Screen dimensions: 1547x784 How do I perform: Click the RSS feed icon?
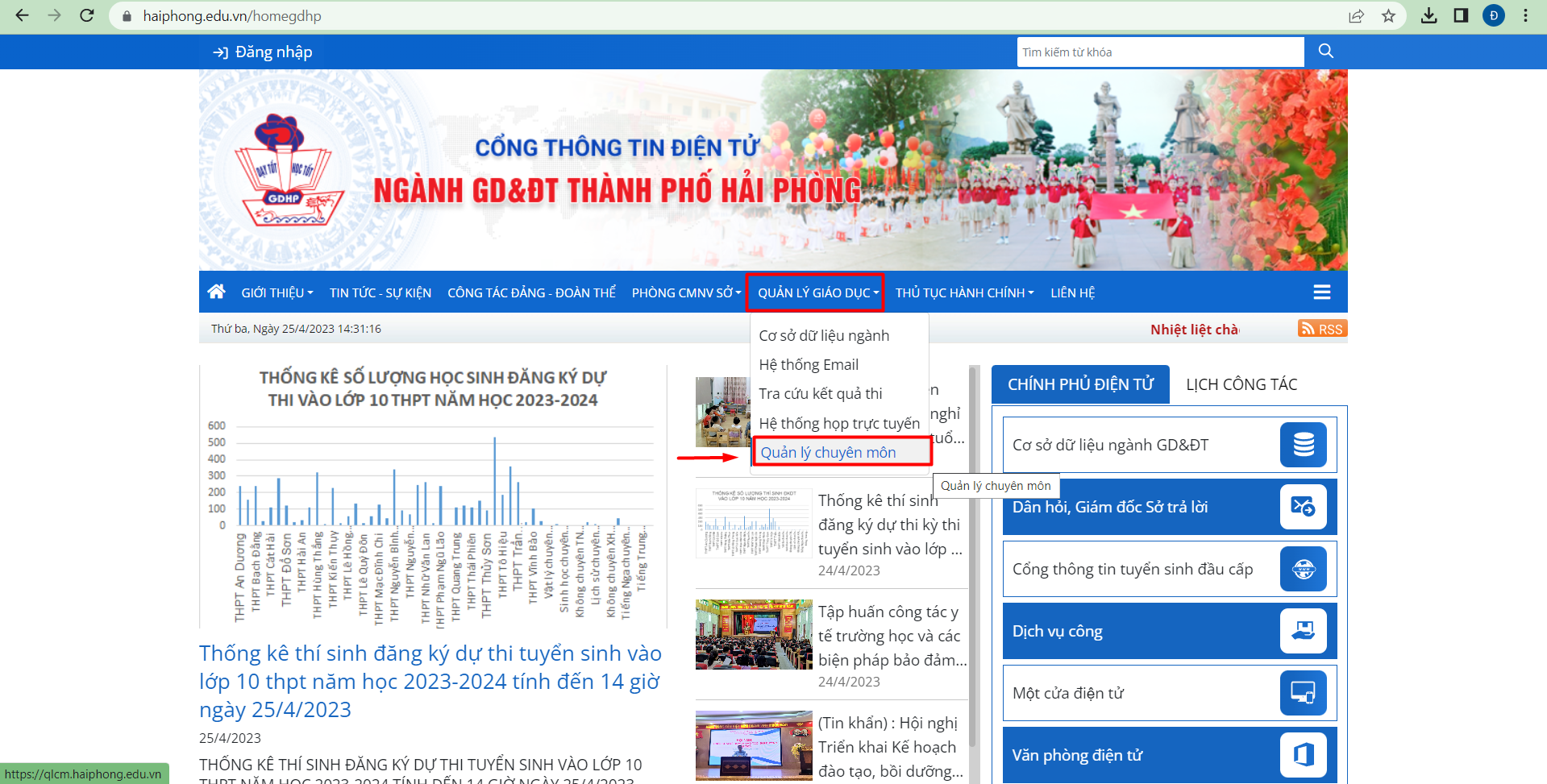[1322, 329]
